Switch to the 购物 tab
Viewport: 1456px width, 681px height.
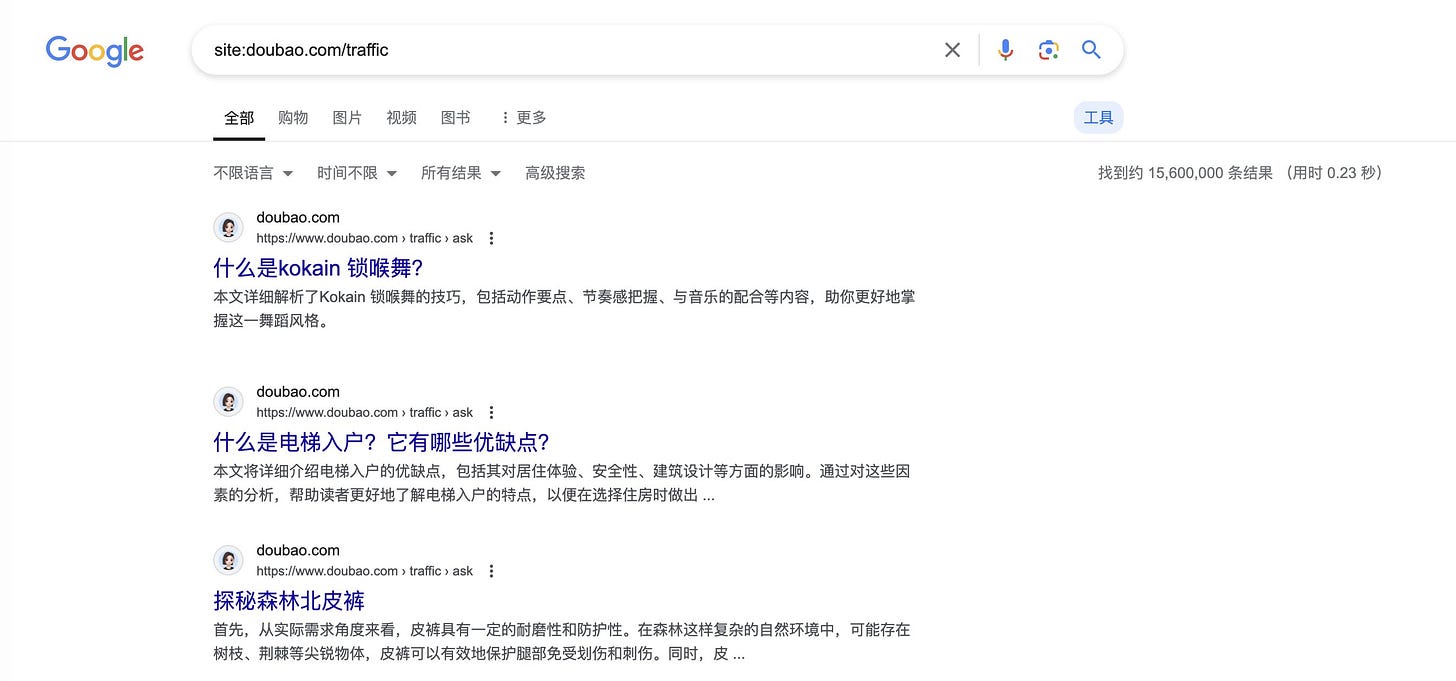293,118
